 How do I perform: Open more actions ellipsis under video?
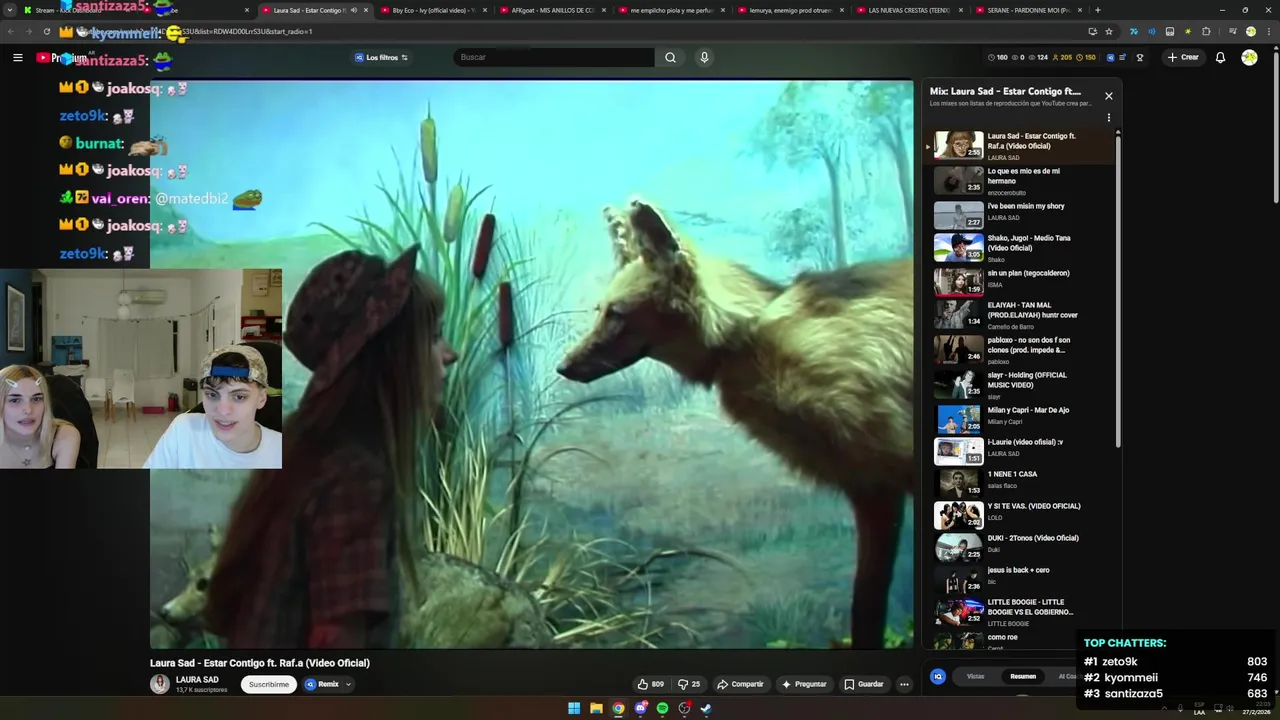click(904, 684)
